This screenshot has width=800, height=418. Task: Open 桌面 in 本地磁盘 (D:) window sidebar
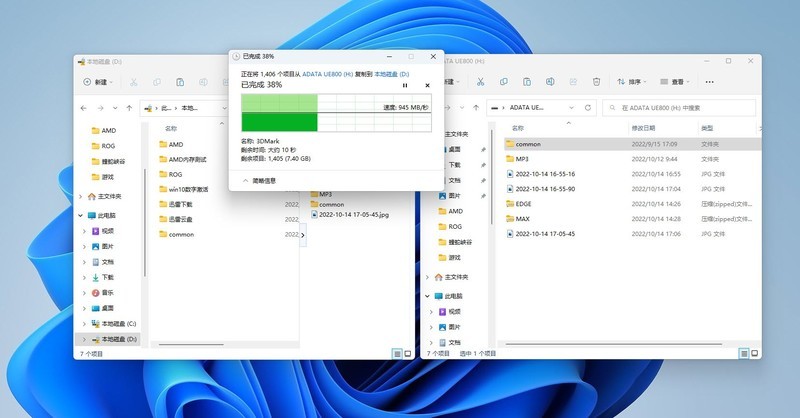coord(103,308)
